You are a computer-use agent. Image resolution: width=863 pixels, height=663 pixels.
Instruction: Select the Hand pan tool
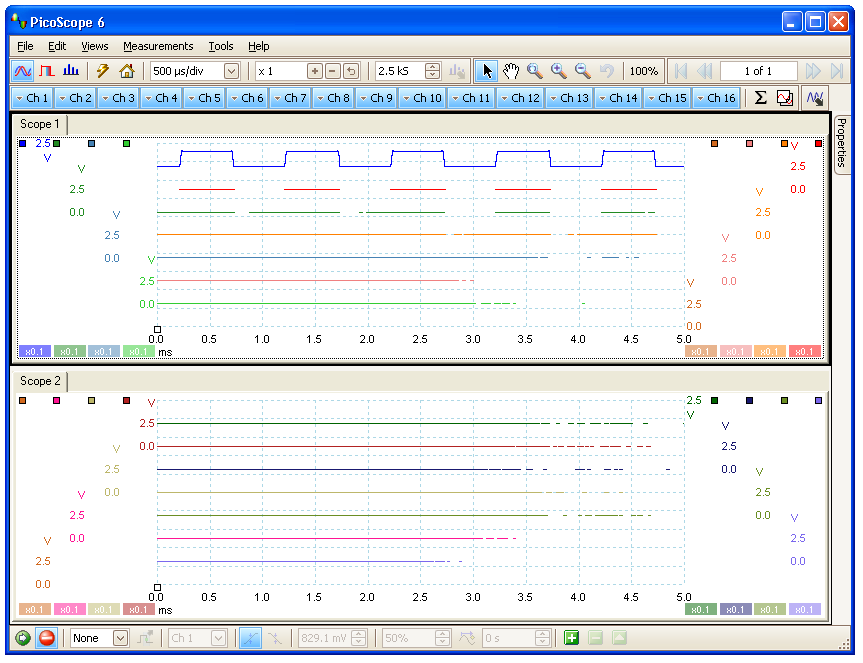point(511,71)
